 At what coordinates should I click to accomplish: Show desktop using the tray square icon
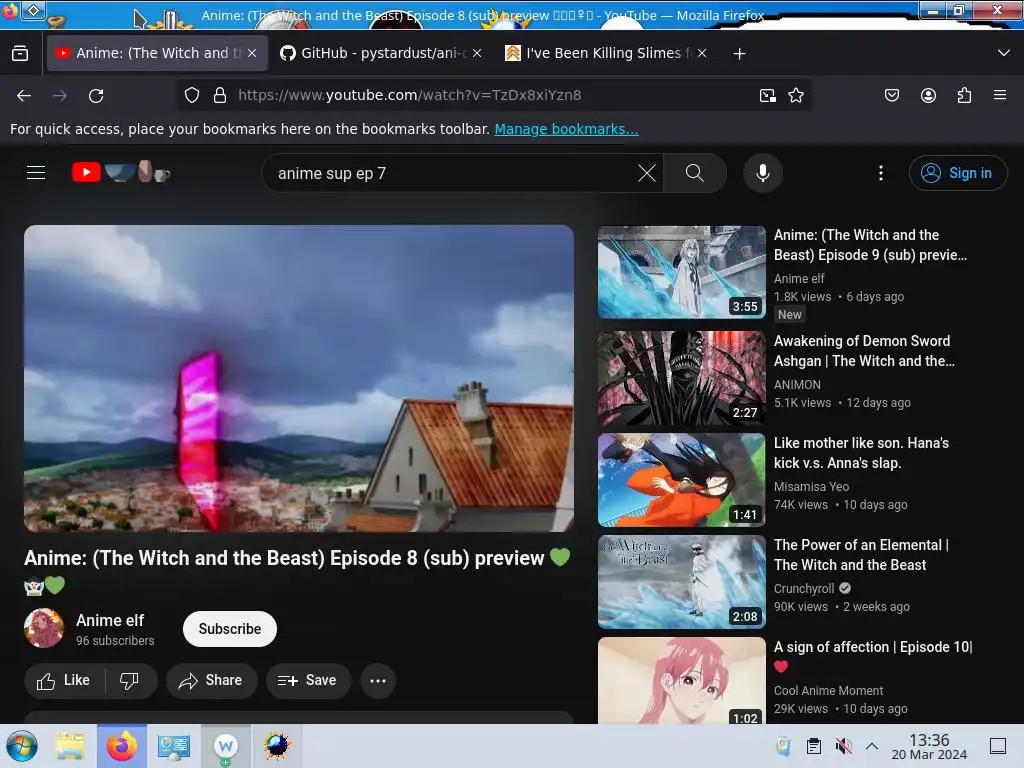[x=998, y=746]
